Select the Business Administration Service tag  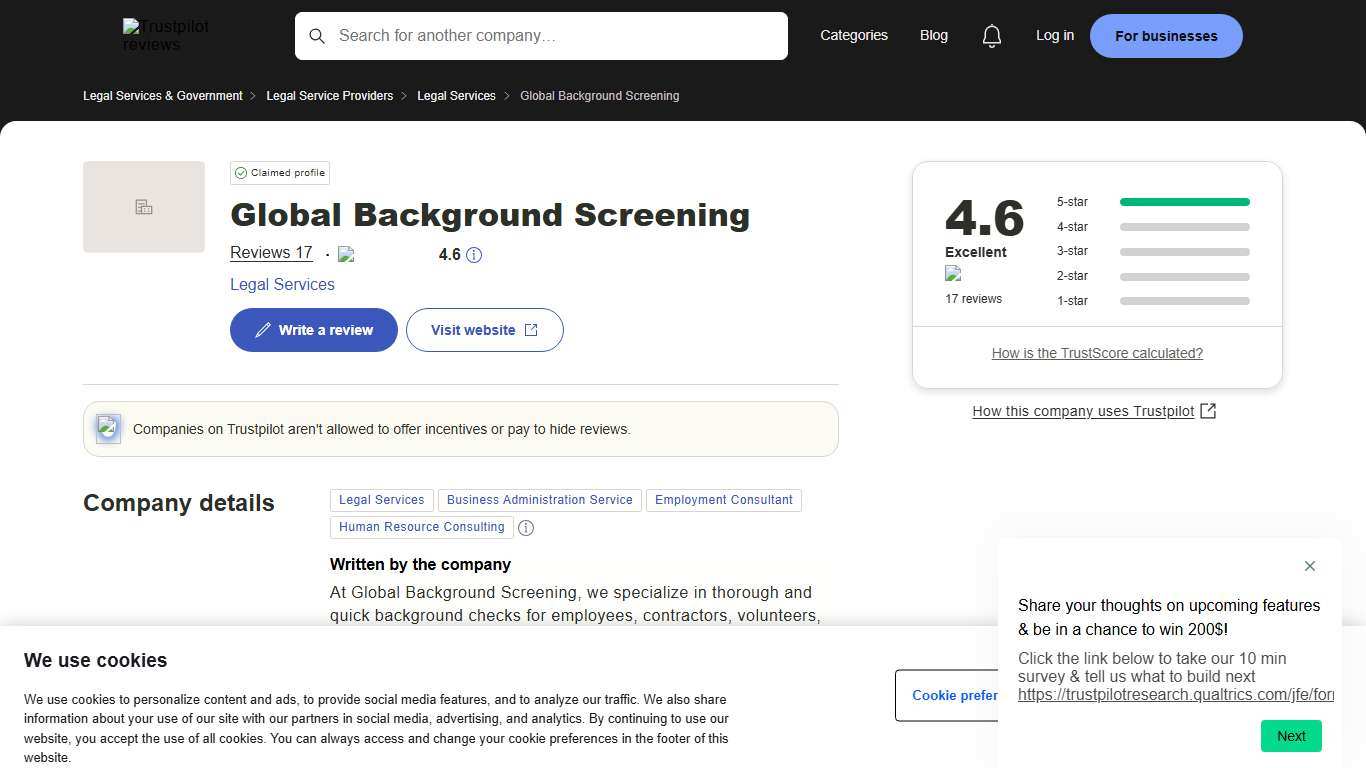click(540, 500)
